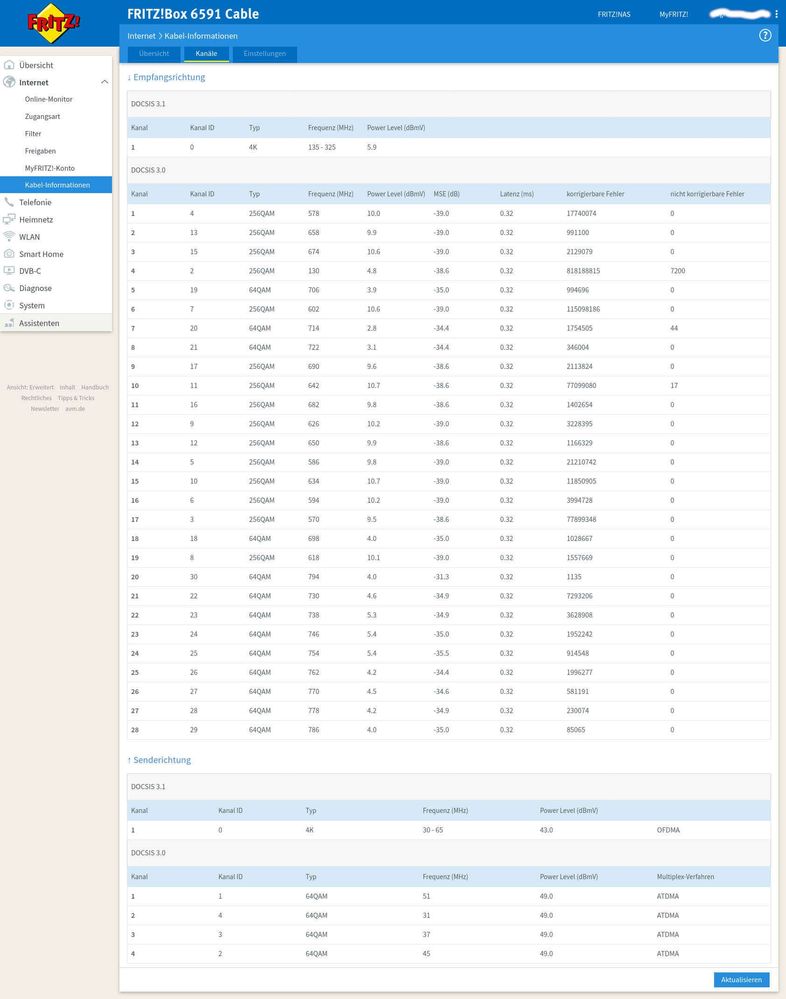Click error count 115098186
Image resolution: width=786 pixels, height=999 pixels.
click(583, 309)
